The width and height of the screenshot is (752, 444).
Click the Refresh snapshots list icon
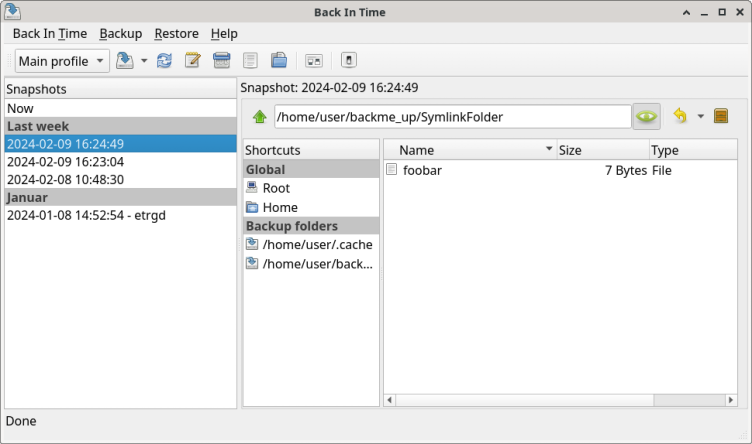pyautogui.click(x=165, y=61)
